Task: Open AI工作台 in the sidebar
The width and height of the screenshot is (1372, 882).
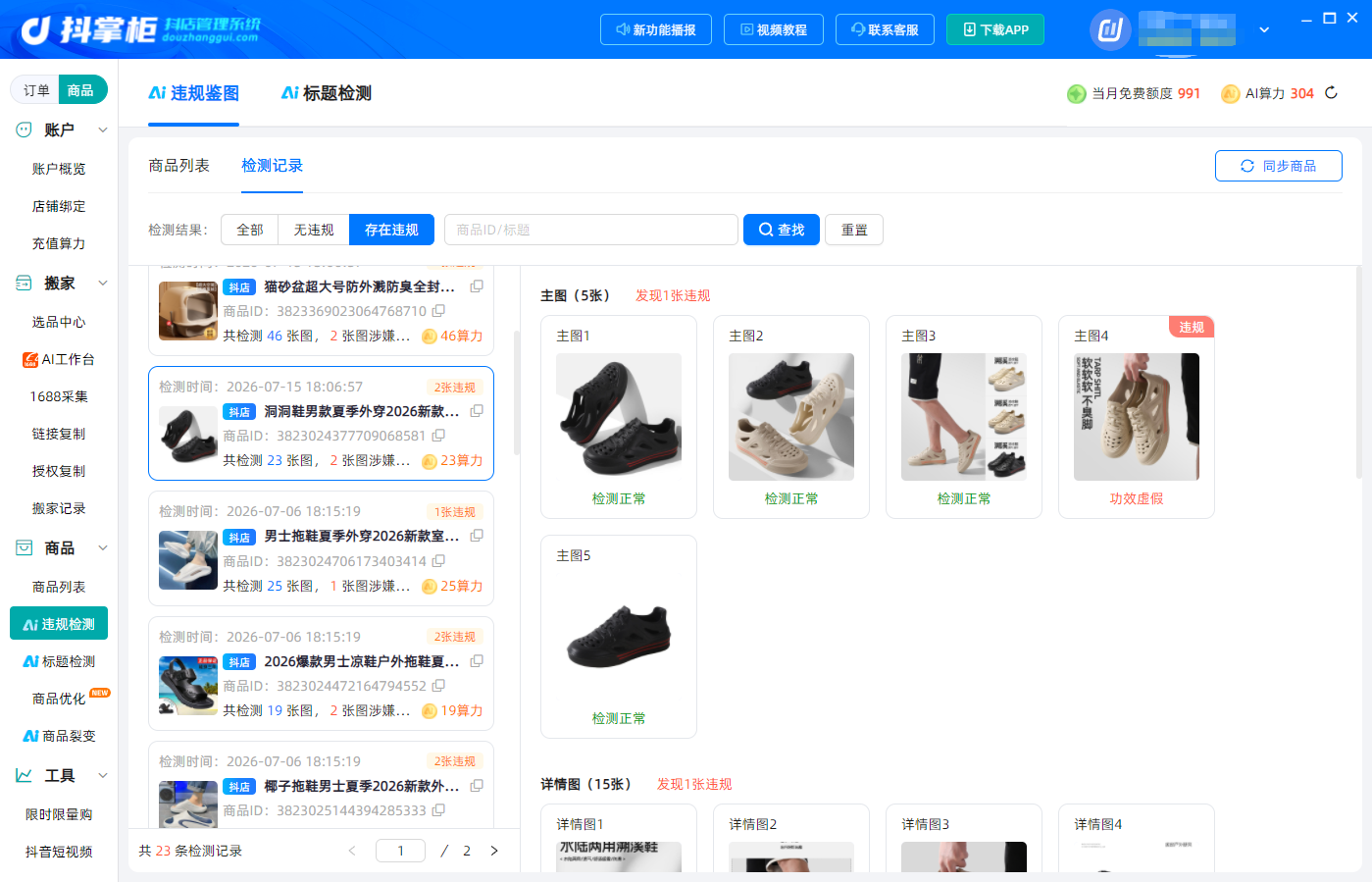Action: click(x=59, y=359)
